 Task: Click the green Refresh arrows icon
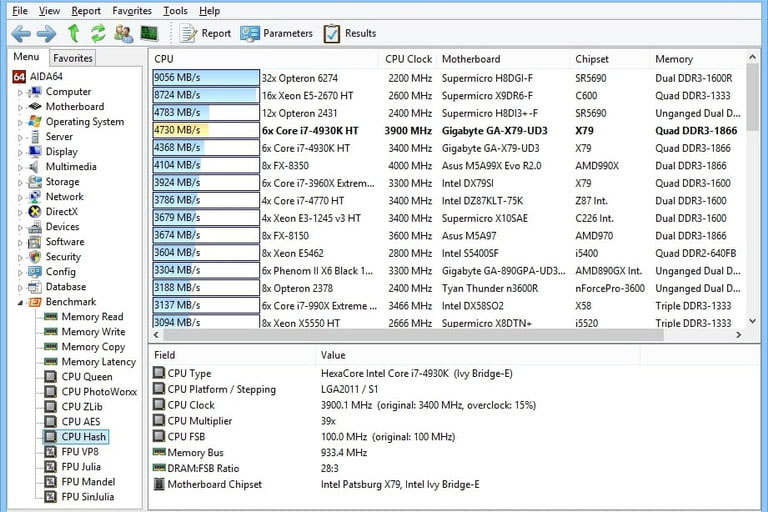[98, 33]
